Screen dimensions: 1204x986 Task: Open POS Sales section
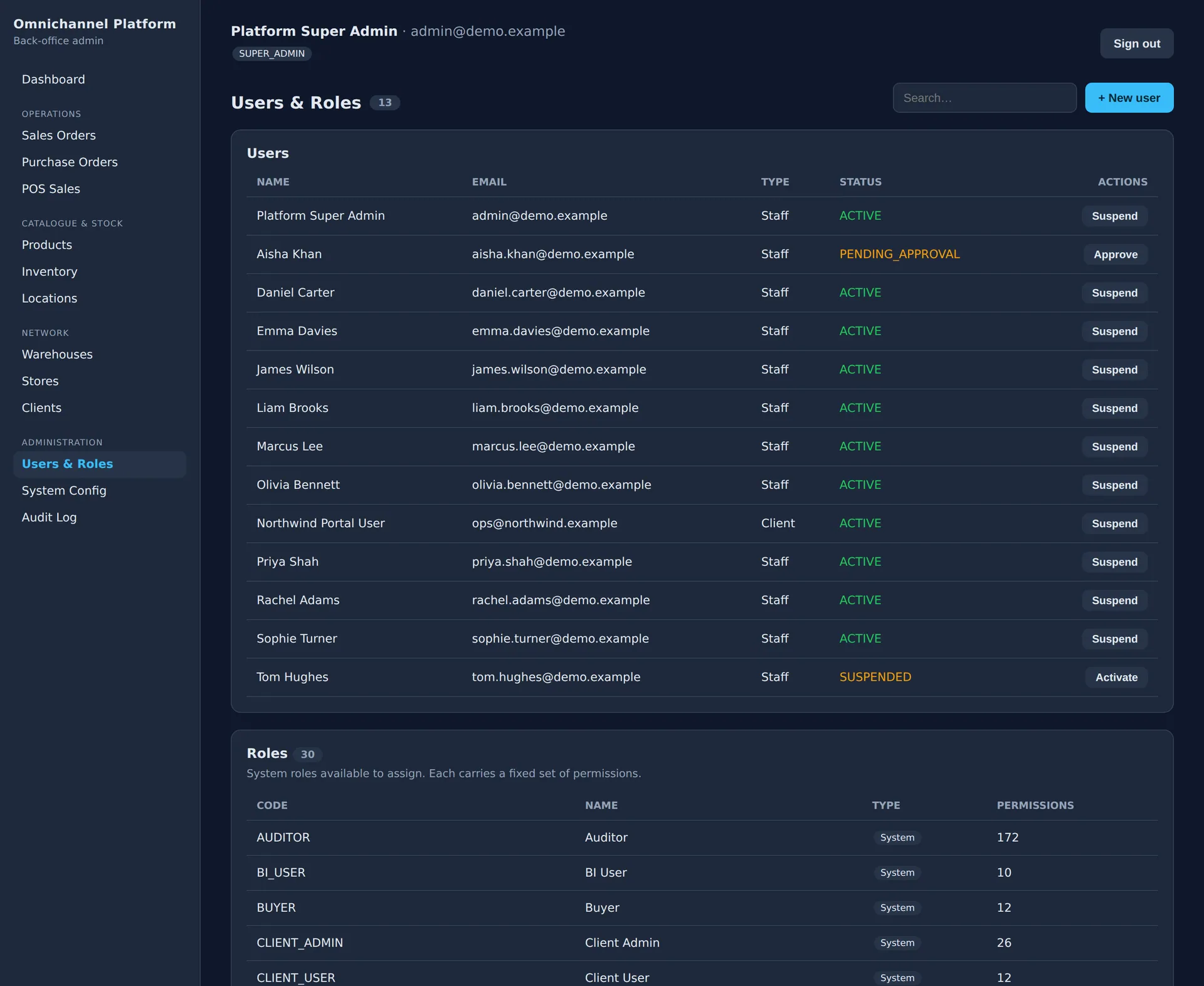click(x=100, y=189)
